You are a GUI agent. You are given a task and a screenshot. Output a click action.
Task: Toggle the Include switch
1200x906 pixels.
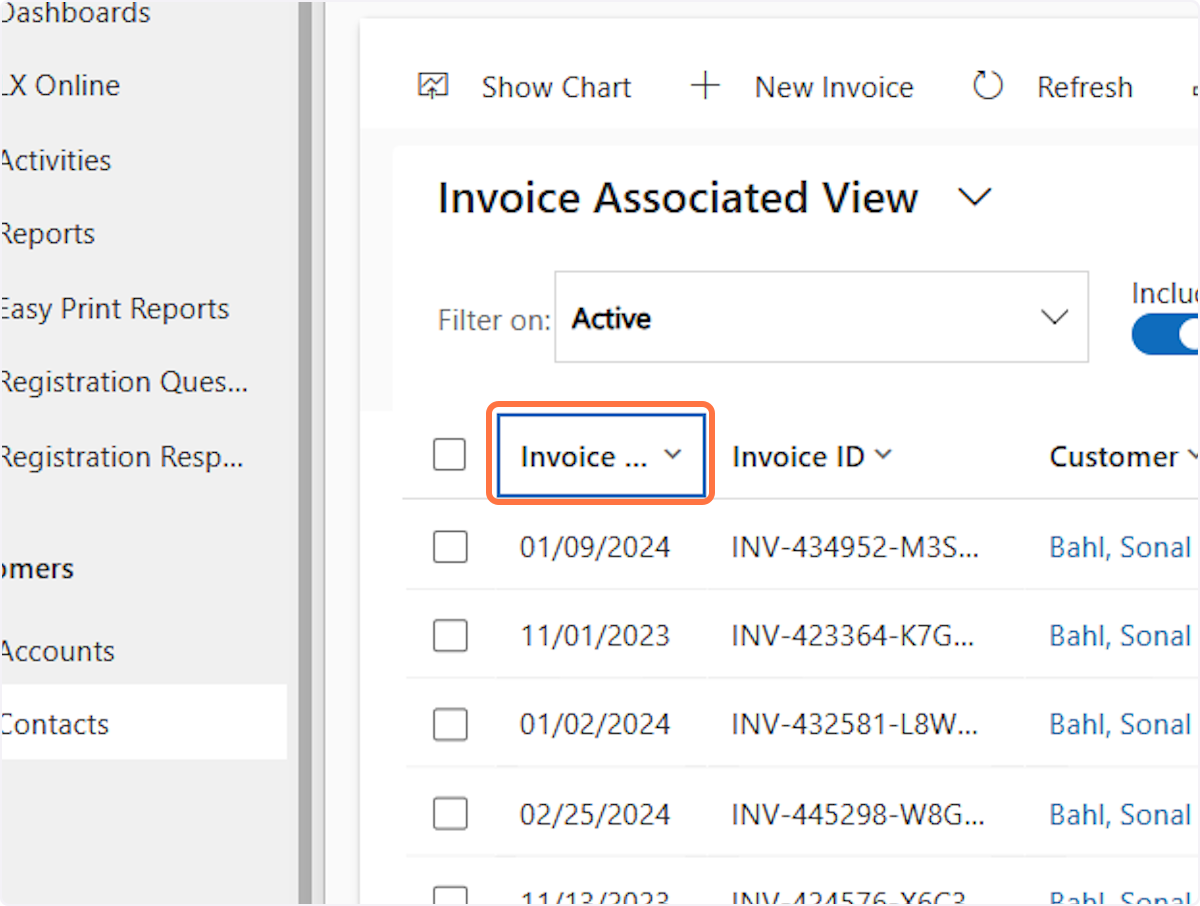click(x=1166, y=335)
